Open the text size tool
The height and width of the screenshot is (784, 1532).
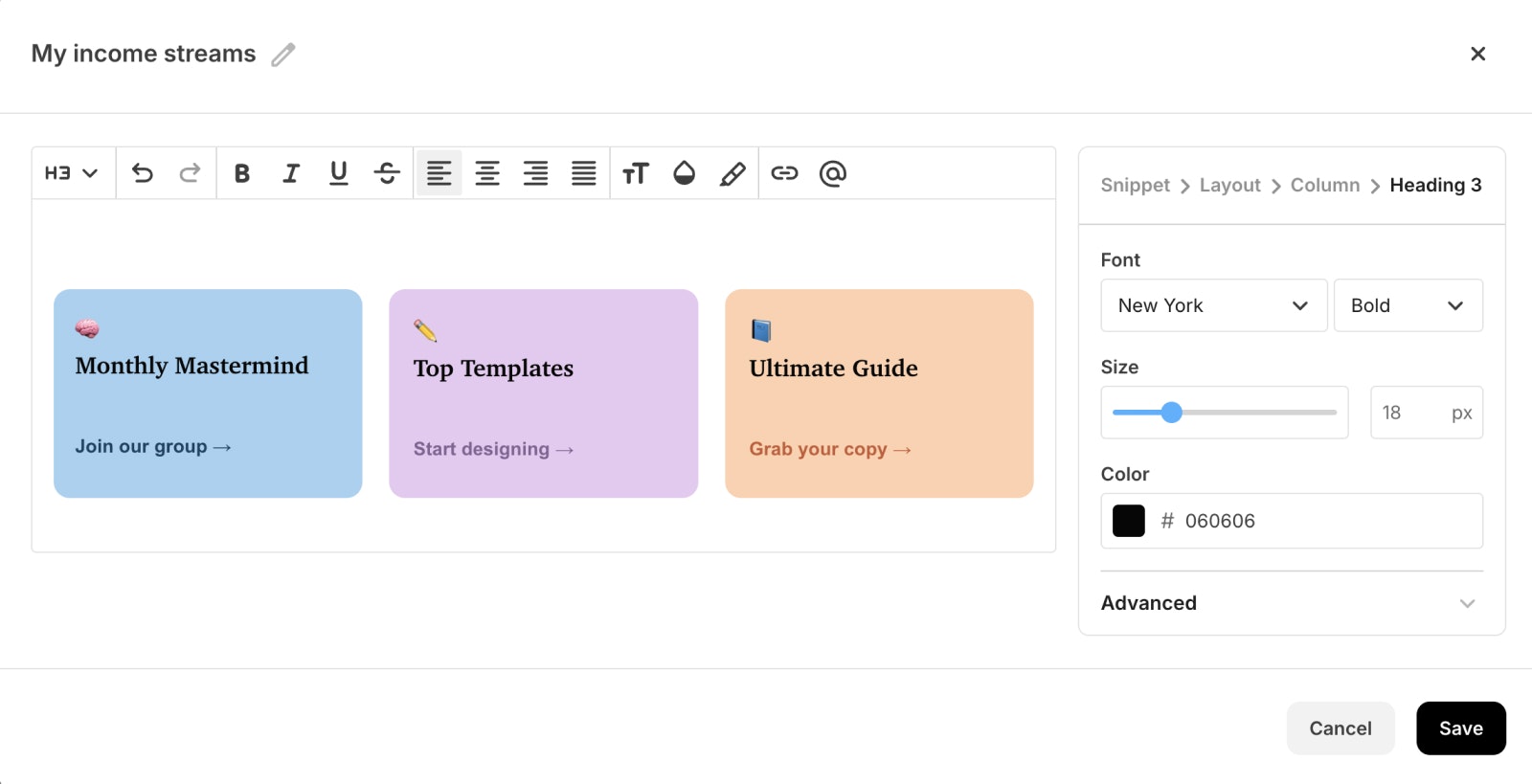point(635,173)
